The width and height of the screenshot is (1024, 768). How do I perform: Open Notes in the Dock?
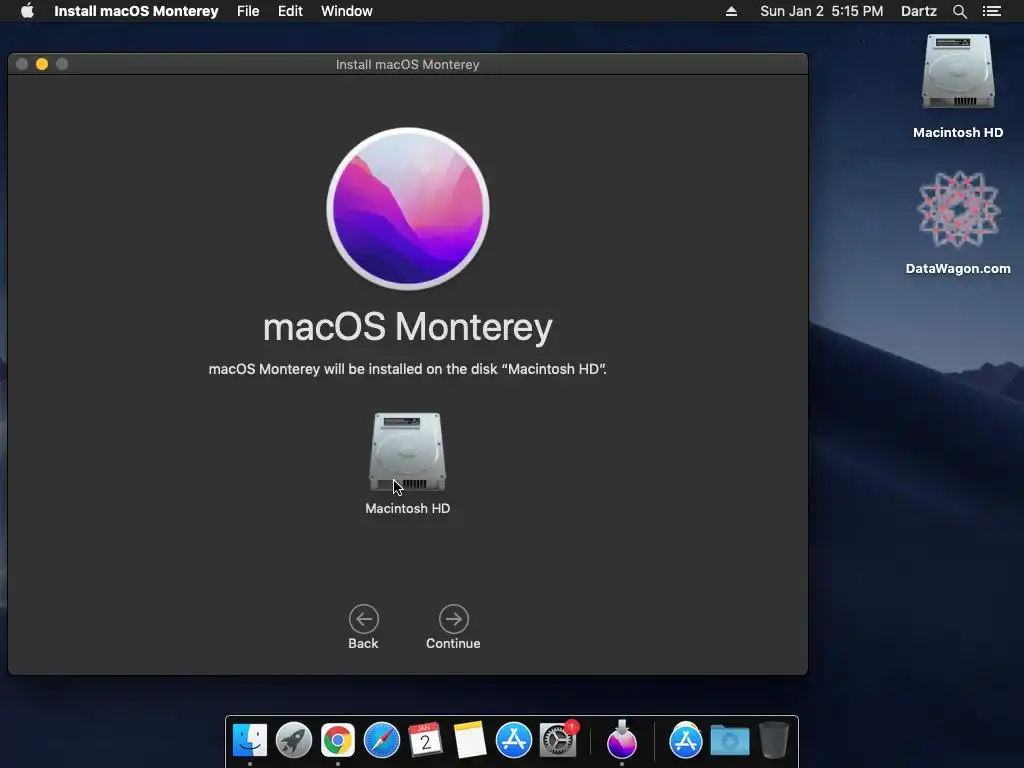point(470,740)
